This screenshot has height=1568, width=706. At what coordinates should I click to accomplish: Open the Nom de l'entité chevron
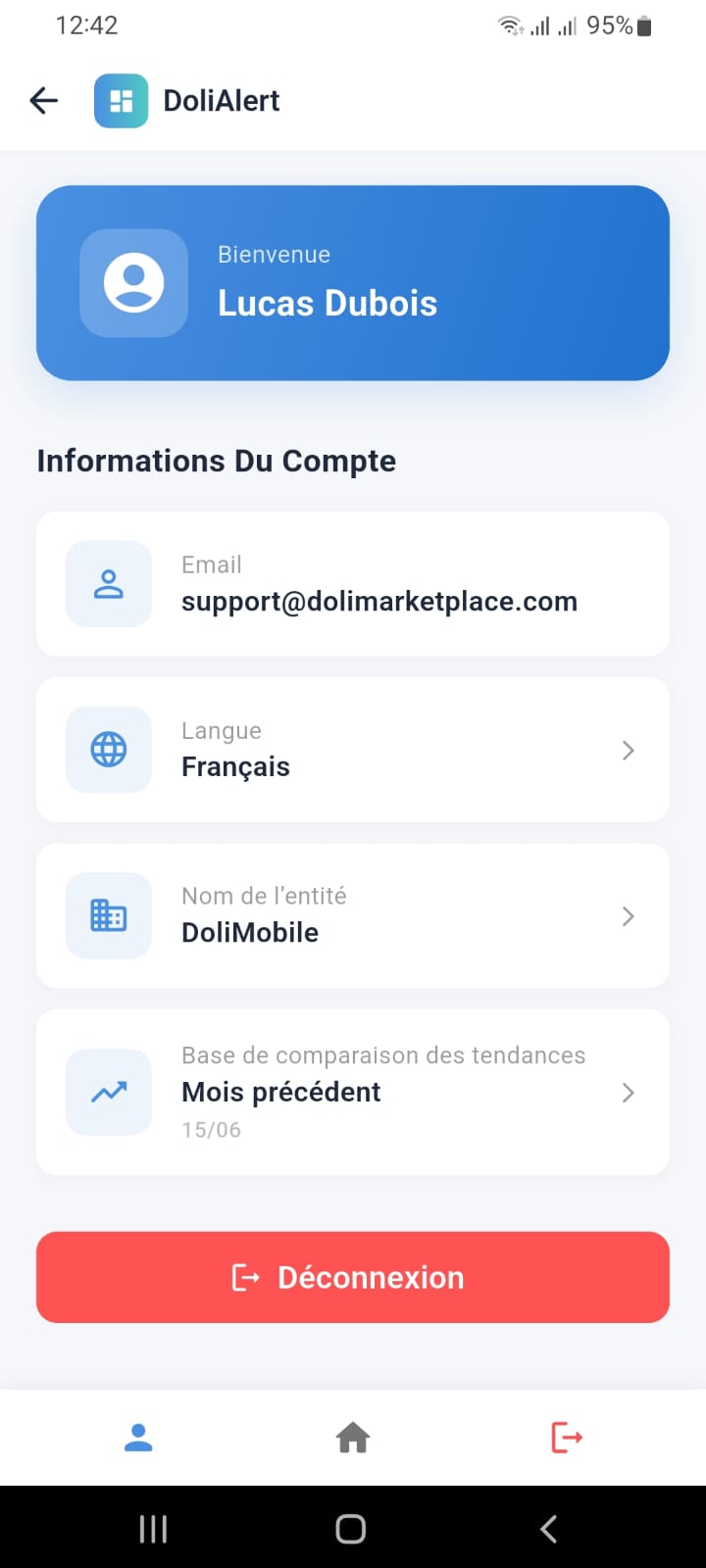tap(629, 916)
